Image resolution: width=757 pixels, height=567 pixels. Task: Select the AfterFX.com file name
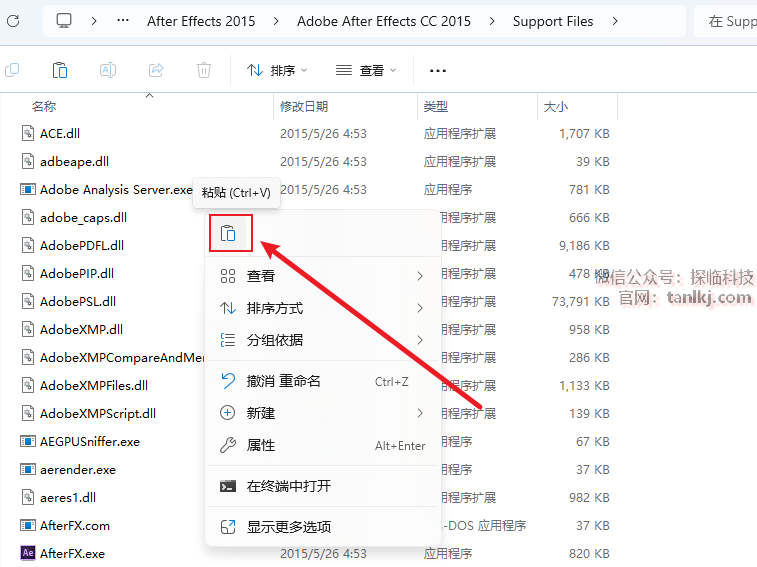75,525
